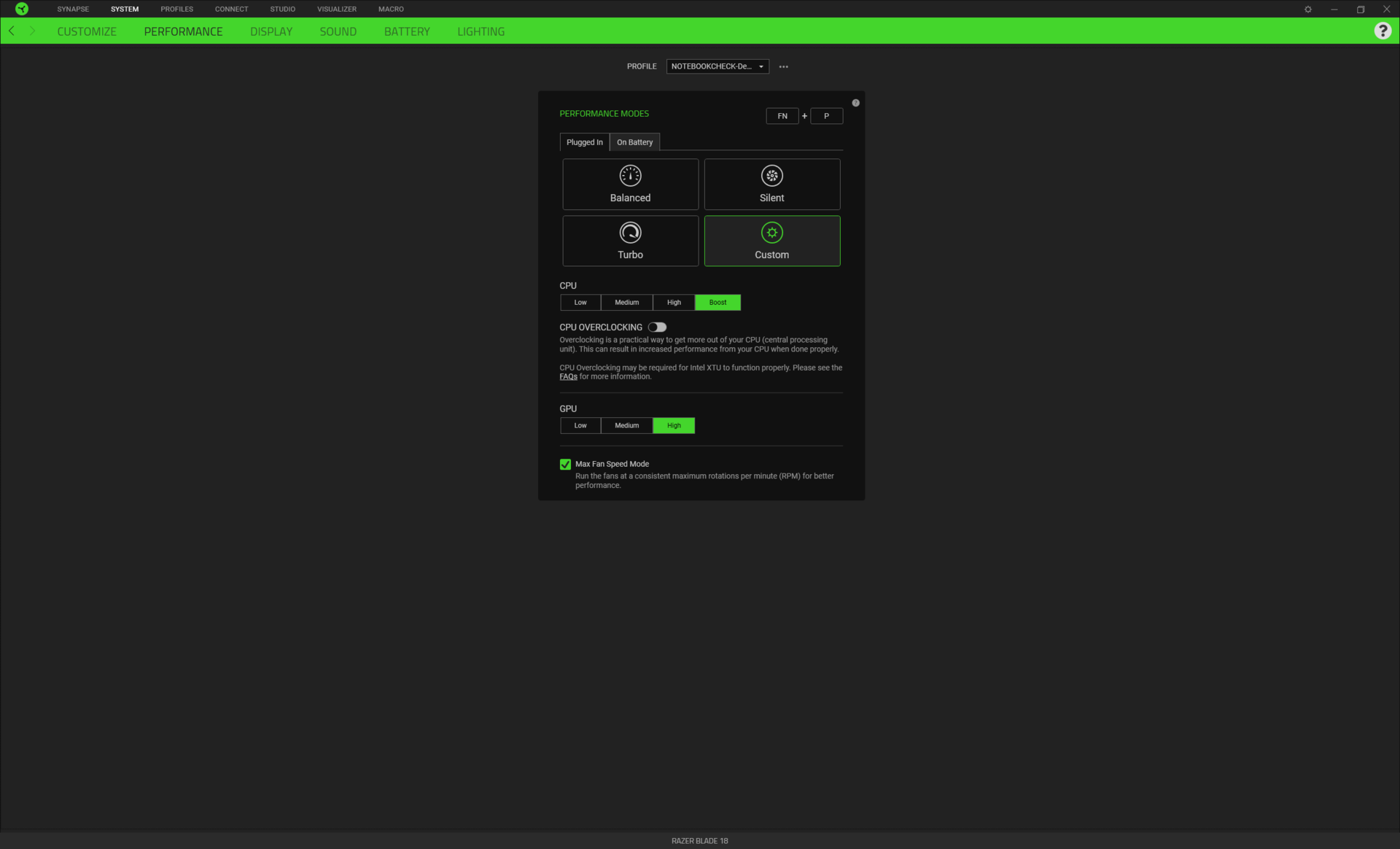The image size is (1400, 849).
Task: Open the Macro menu
Action: click(x=391, y=9)
